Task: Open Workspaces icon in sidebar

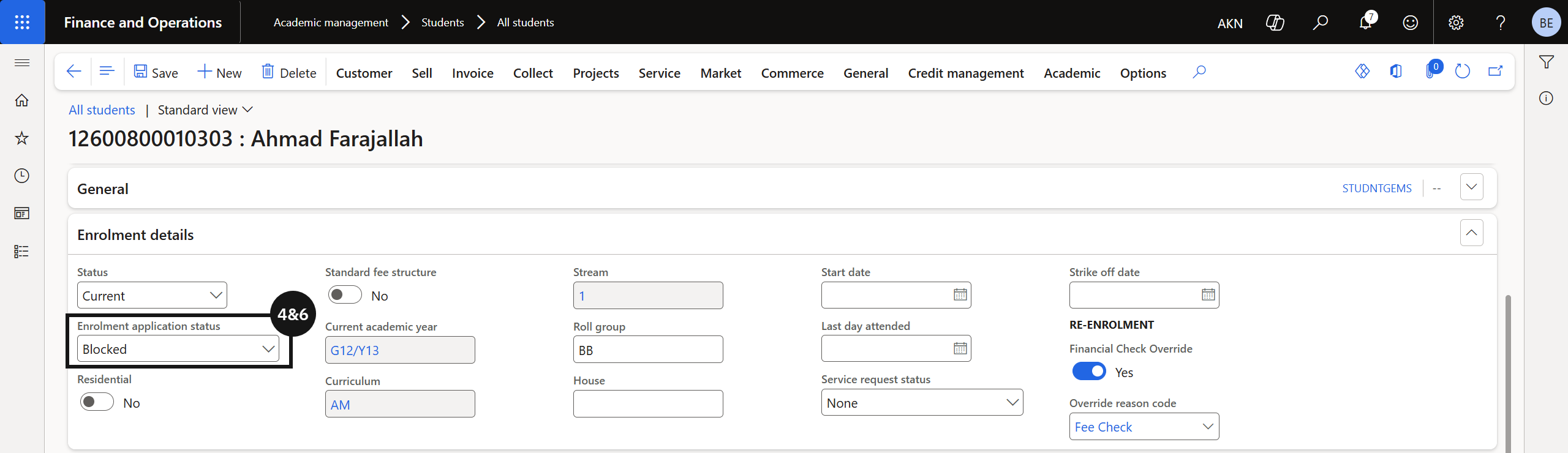Action: coord(22,213)
